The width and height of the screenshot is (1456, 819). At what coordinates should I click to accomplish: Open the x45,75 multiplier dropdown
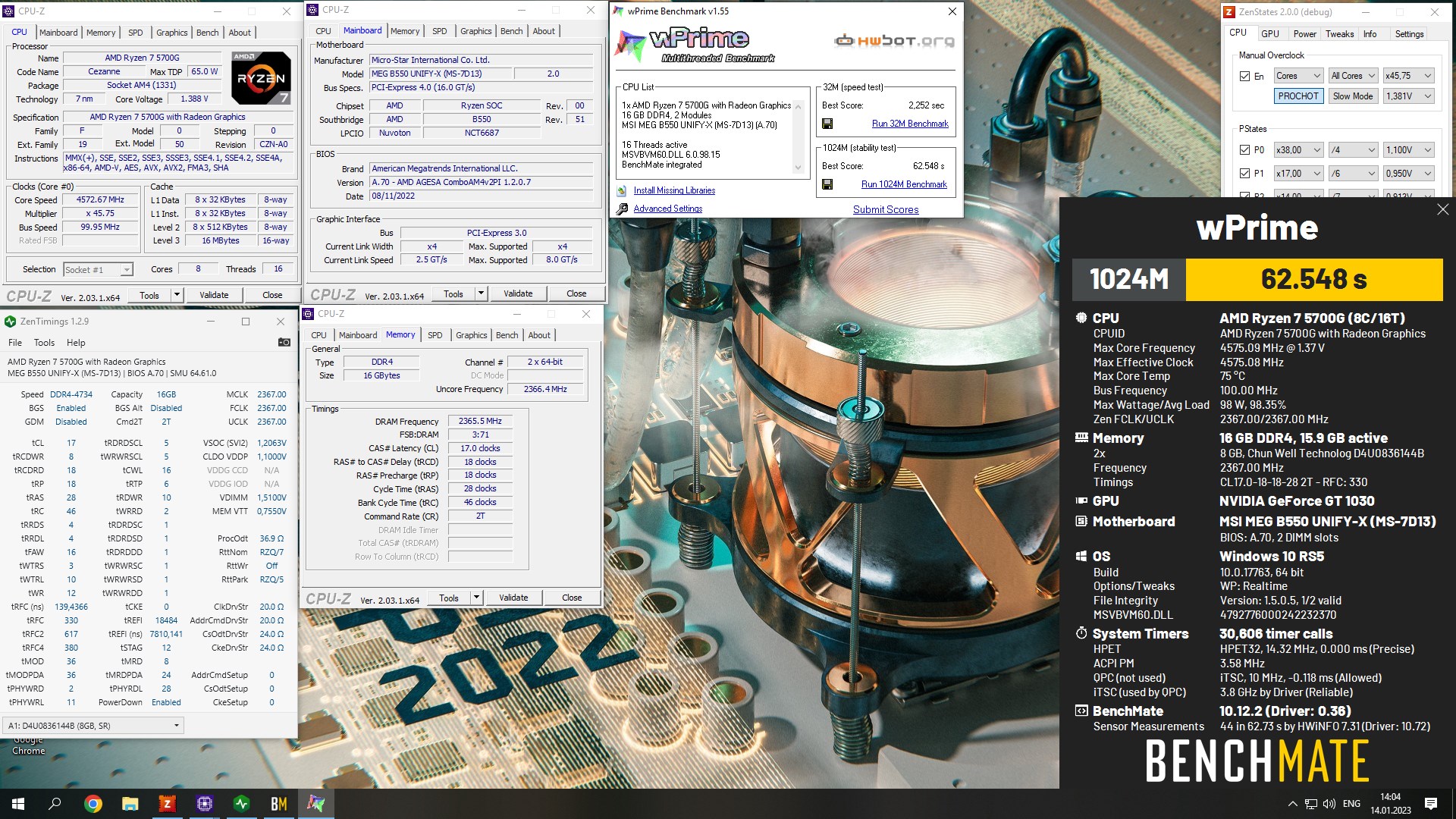[x=1409, y=76]
